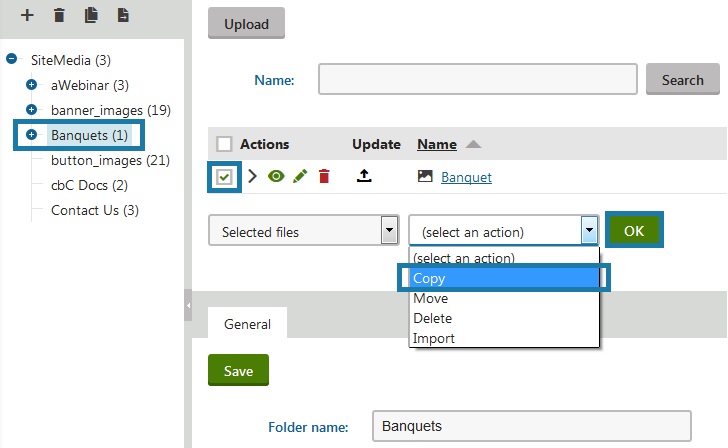The height and width of the screenshot is (448, 728).
Task: Click the green eye view icon for Banquet
Action: (276, 177)
